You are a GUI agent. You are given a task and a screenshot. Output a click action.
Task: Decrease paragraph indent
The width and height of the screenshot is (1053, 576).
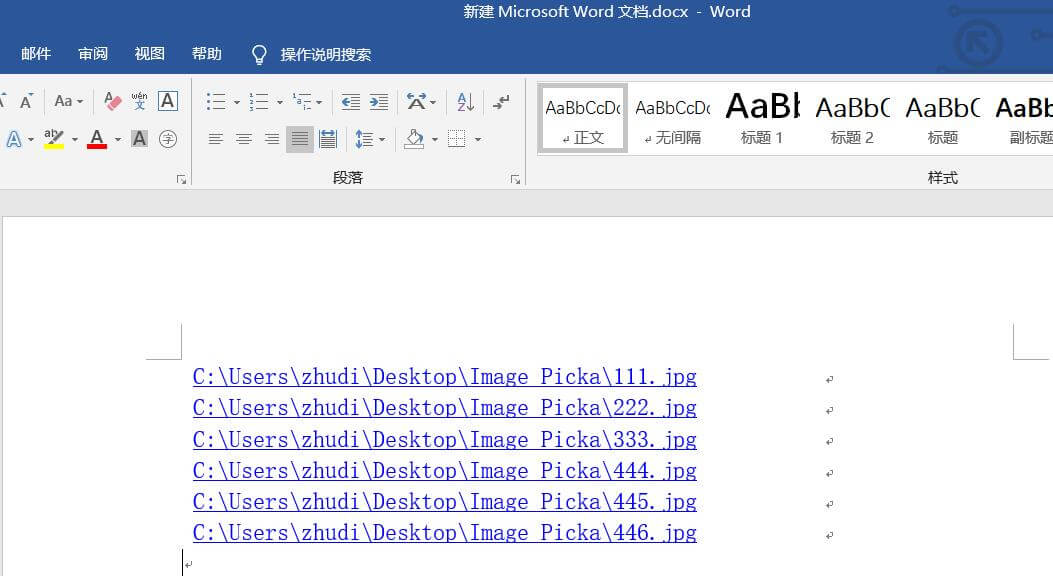tap(350, 101)
